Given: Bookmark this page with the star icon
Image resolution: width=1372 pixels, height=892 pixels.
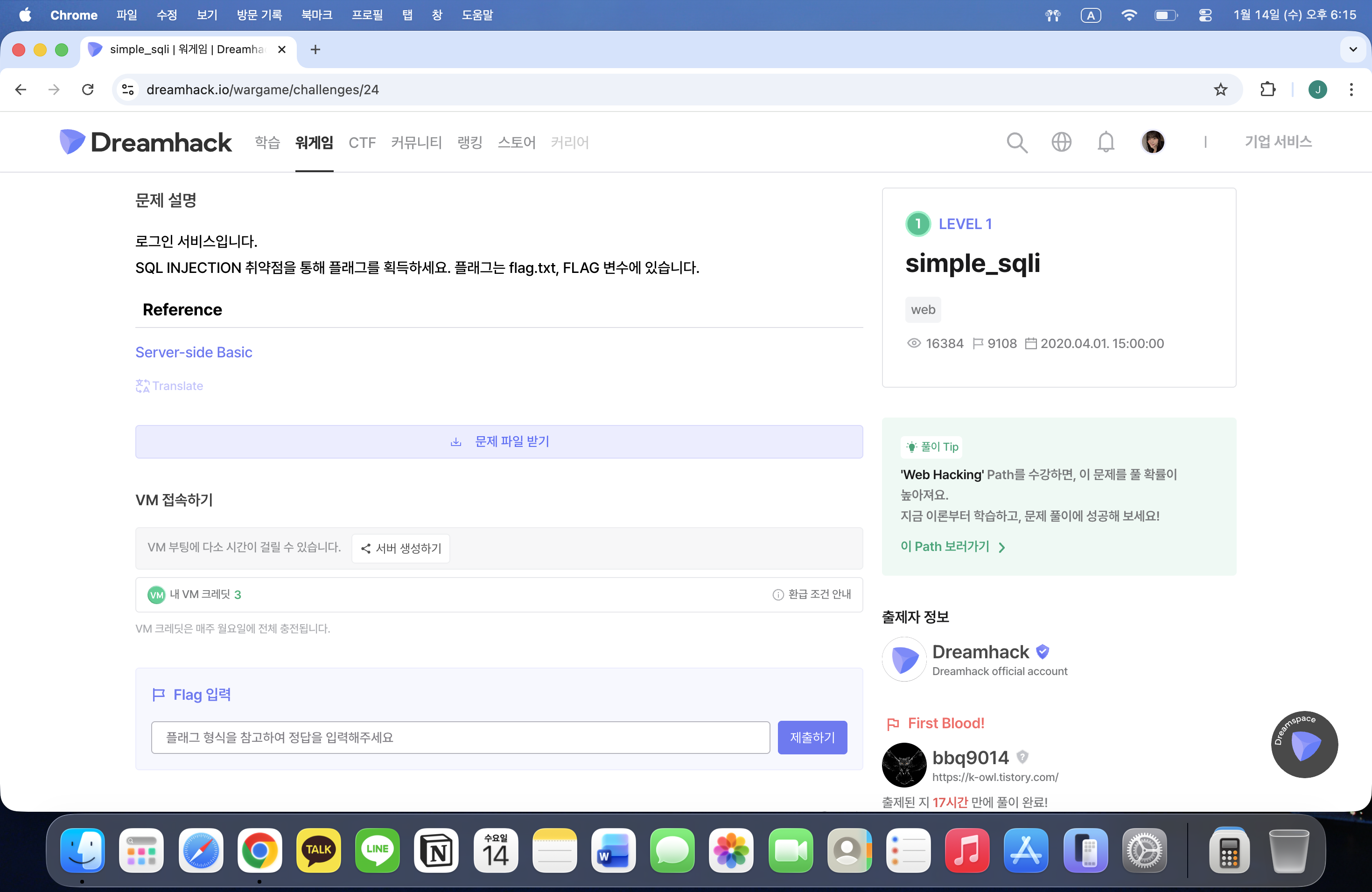Looking at the screenshot, I should point(1220,89).
